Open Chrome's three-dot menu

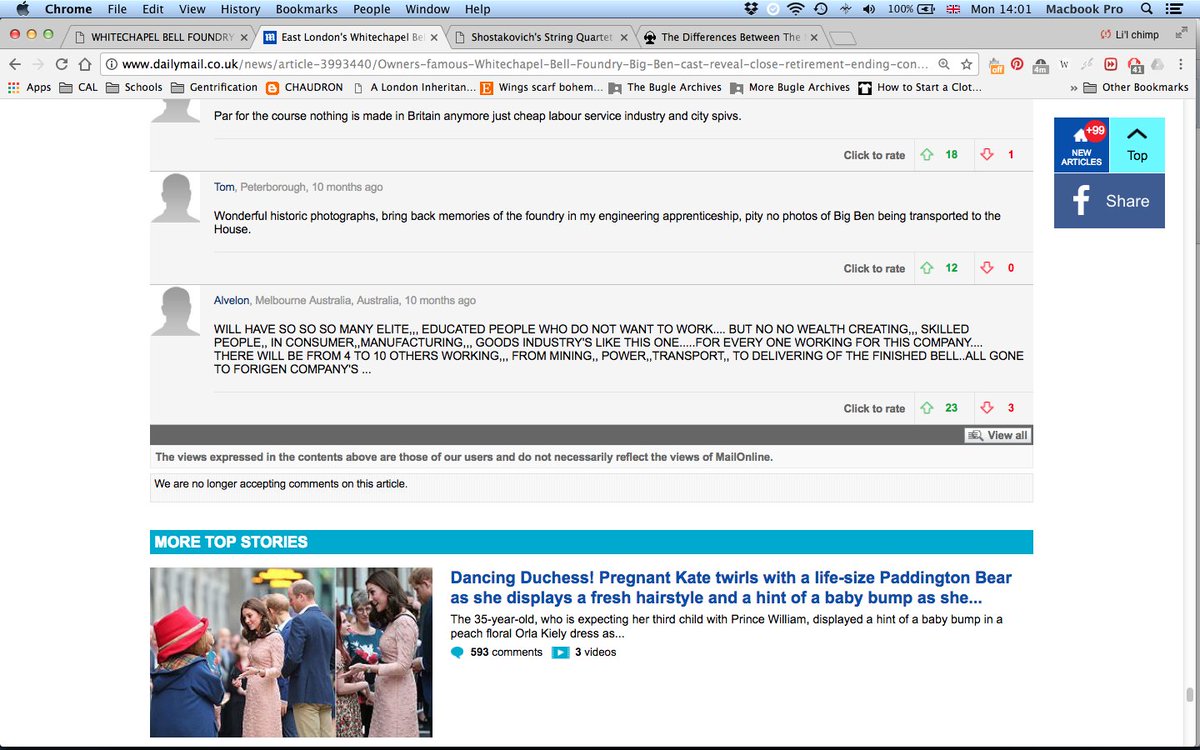[x=1180, y=63]
